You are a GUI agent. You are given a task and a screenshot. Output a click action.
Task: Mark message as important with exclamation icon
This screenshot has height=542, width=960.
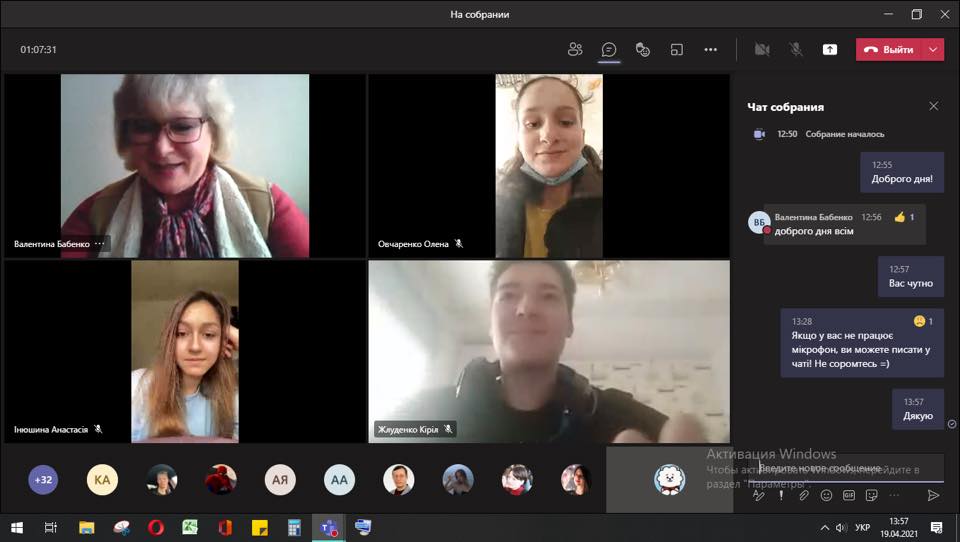[x=781, y=495]
